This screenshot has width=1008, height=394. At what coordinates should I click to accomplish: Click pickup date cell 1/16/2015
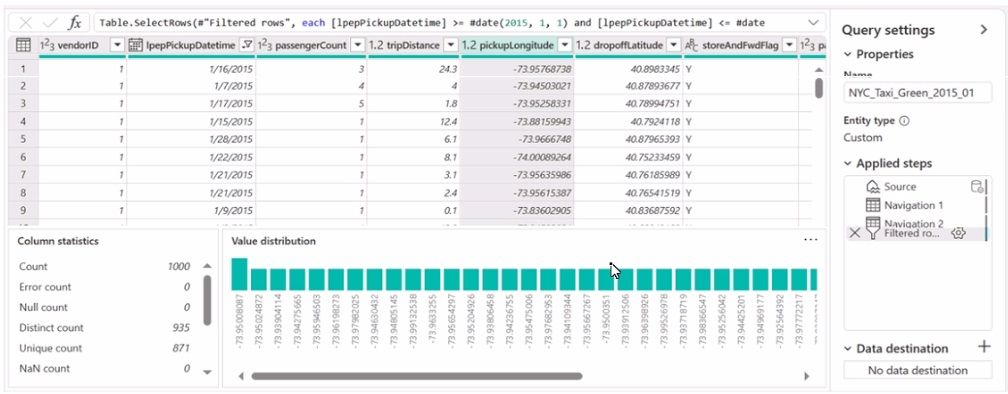tap(192, 69)
